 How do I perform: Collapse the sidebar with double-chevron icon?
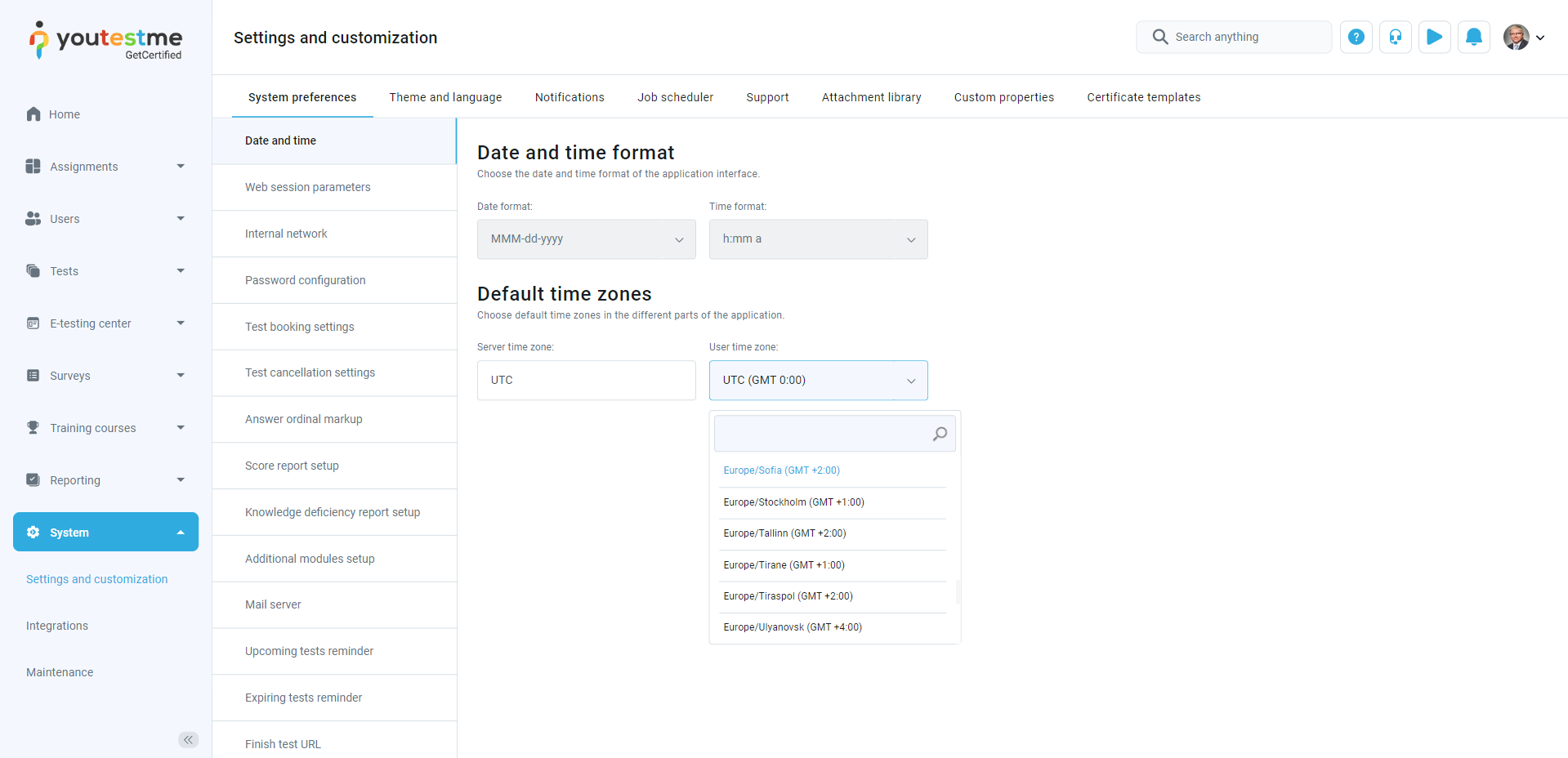tap(188, 739)
